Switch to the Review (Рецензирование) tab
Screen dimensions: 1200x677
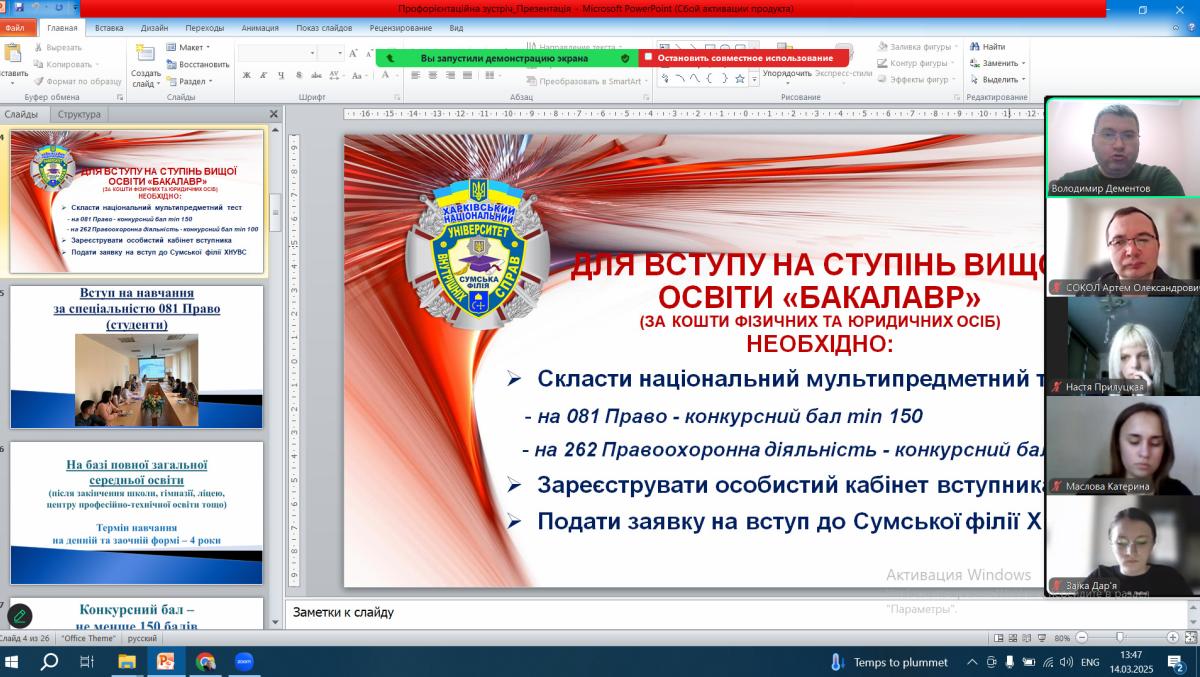tap(400, 28)
